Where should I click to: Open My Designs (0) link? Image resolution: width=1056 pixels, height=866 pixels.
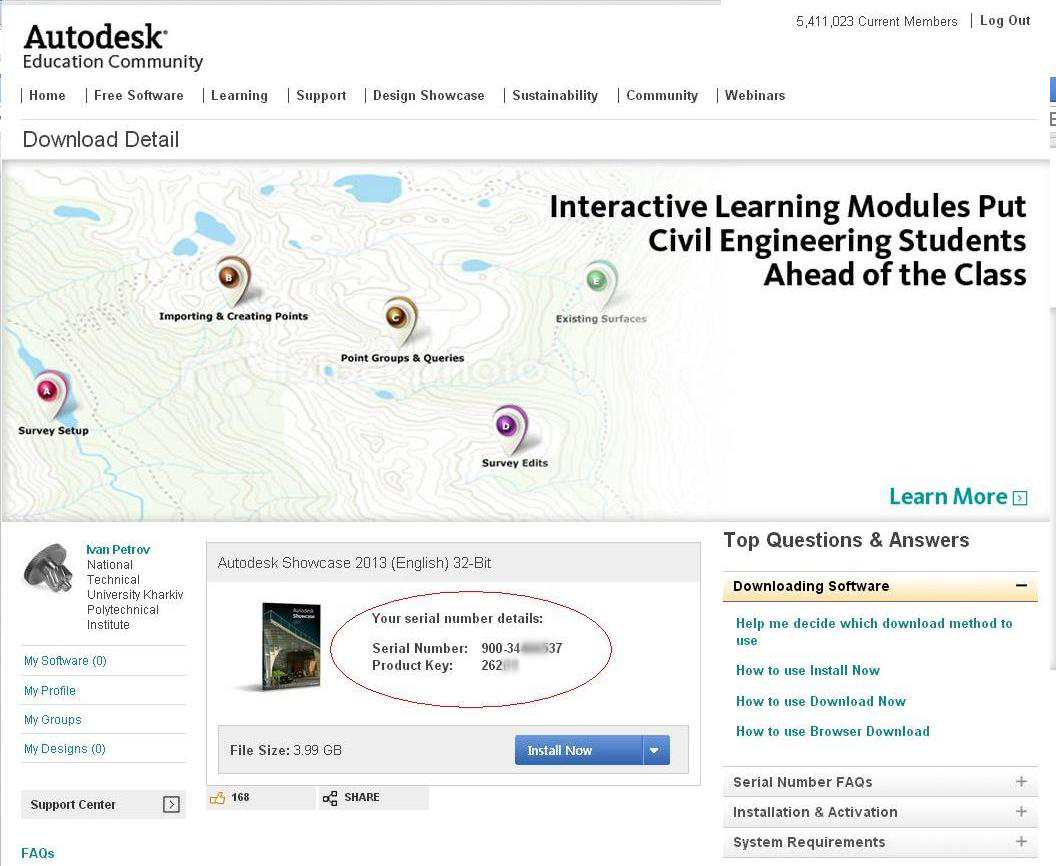pyautogui.click(x=65, y=749)
